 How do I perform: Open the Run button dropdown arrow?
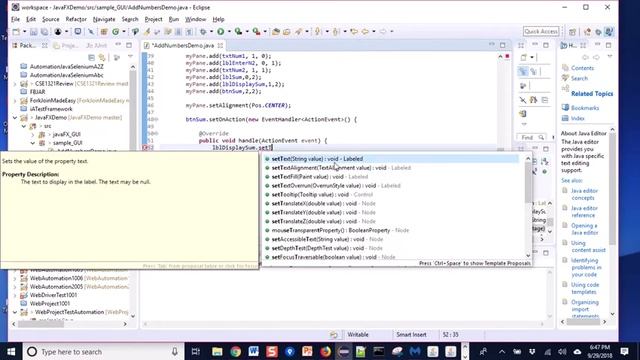229,31
